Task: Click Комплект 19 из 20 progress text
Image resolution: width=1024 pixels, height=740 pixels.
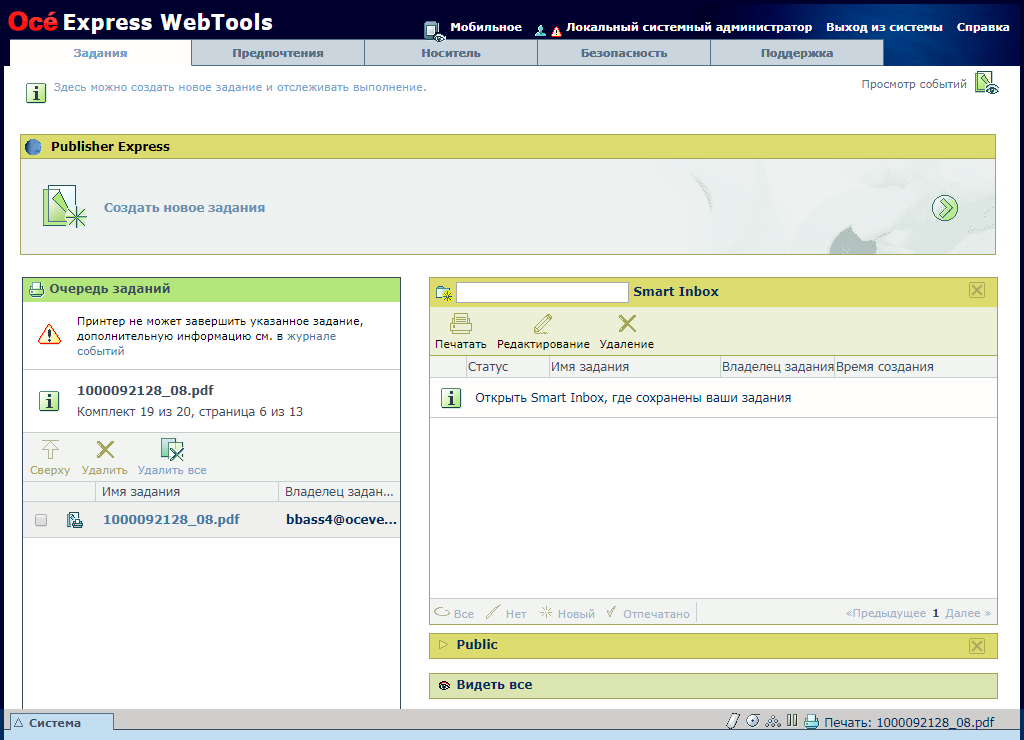Action: coord(190,412)
